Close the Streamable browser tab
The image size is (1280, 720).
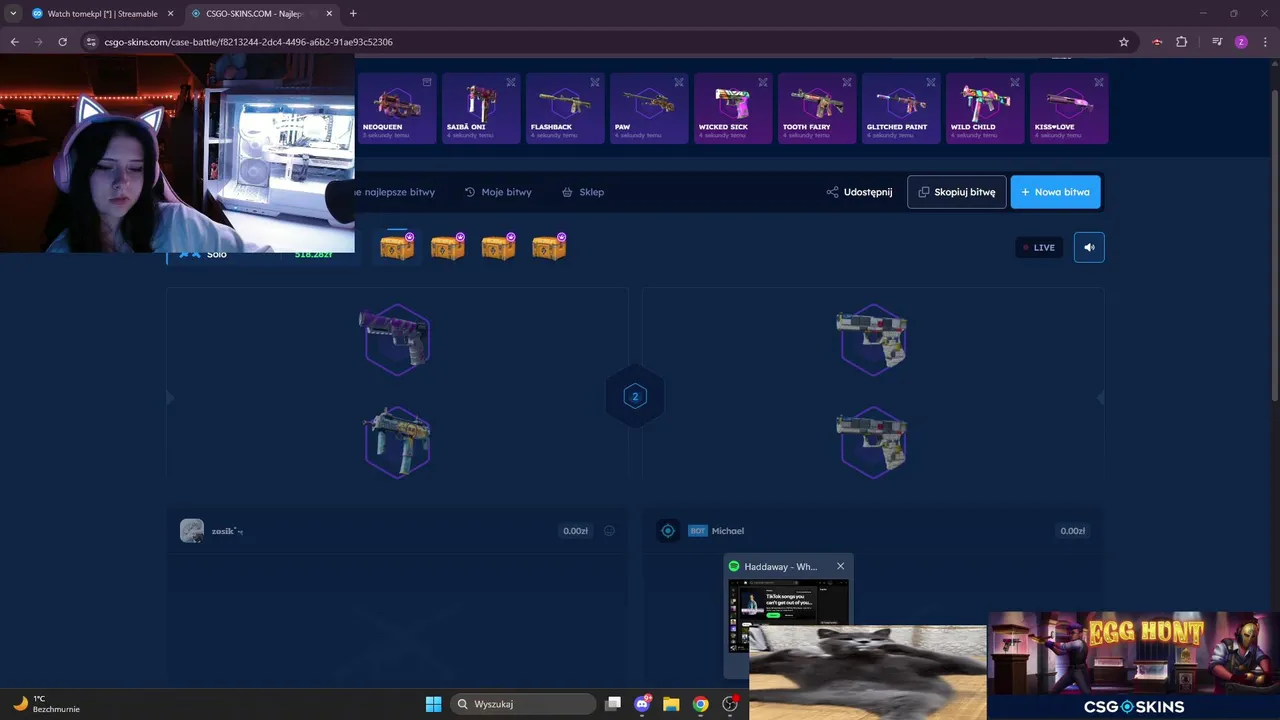(x=170, y=14)
